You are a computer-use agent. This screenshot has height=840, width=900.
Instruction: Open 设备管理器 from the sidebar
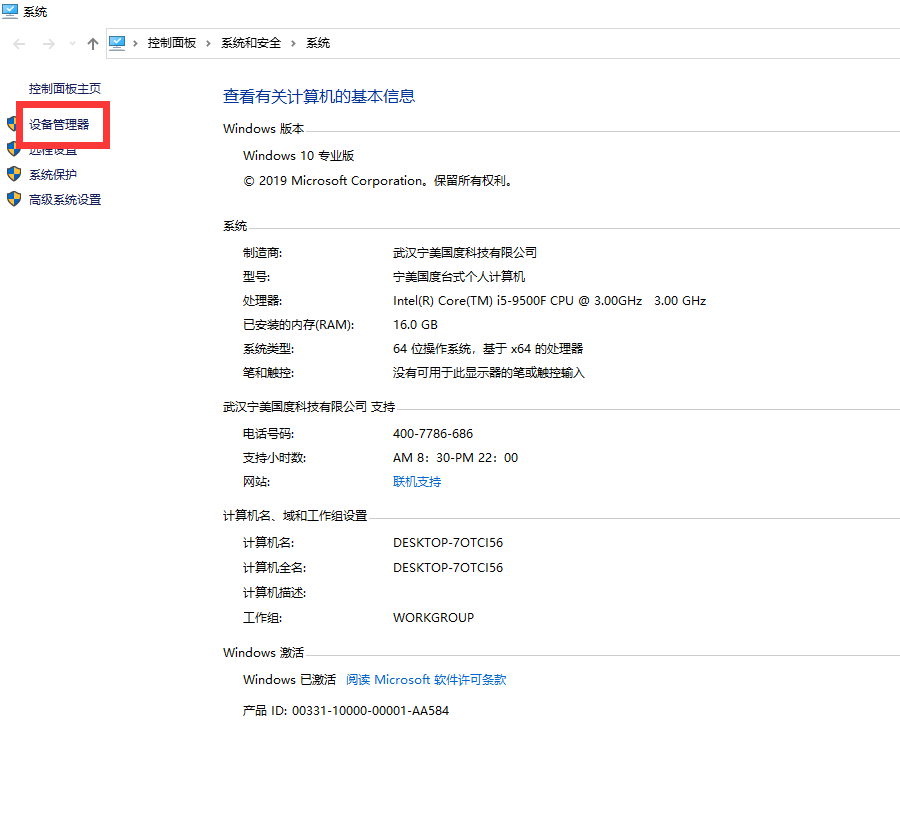59,125
